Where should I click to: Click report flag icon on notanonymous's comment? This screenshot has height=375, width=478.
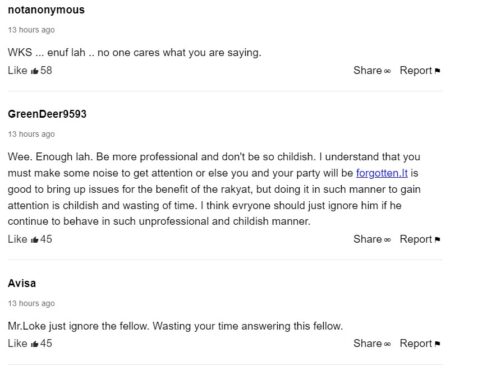437,71
